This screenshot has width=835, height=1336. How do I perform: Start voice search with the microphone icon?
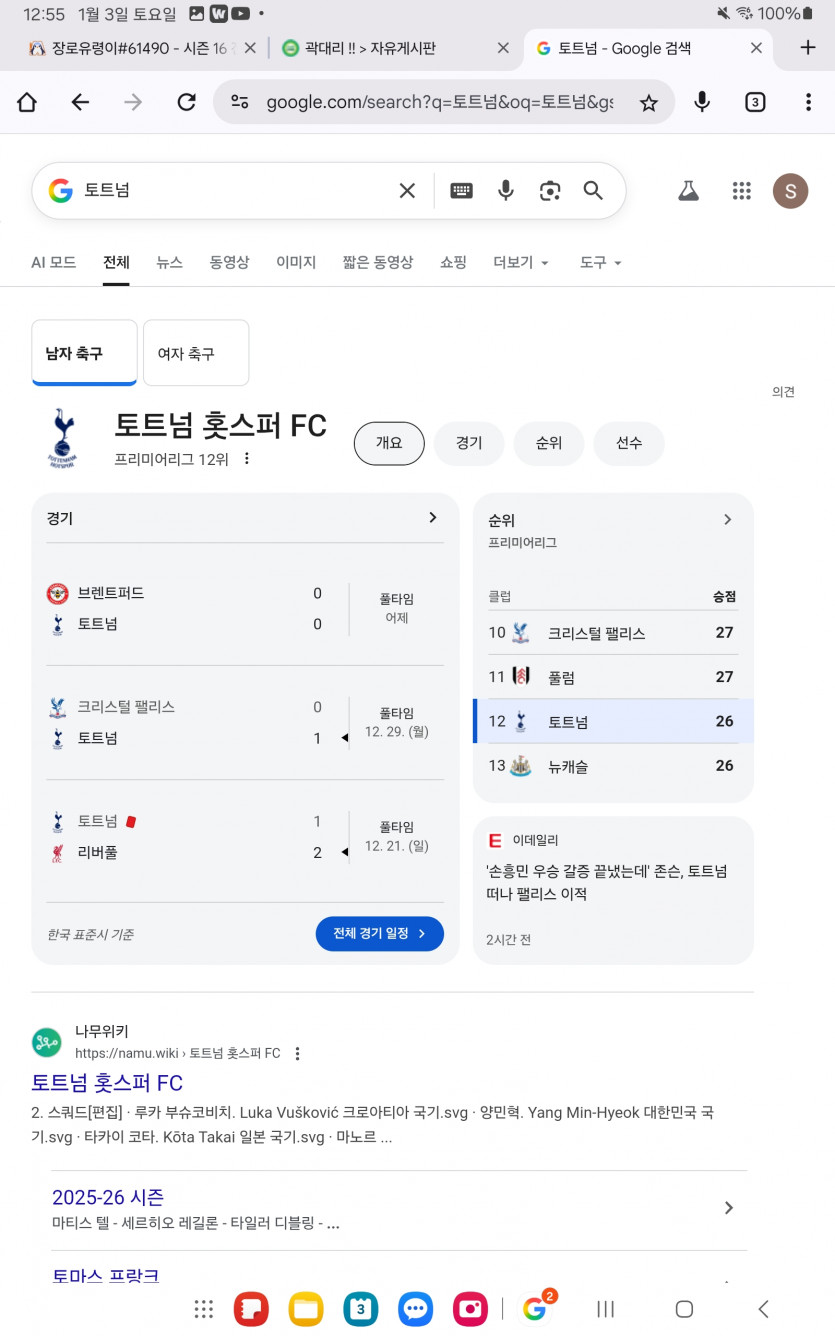[504, 190]
